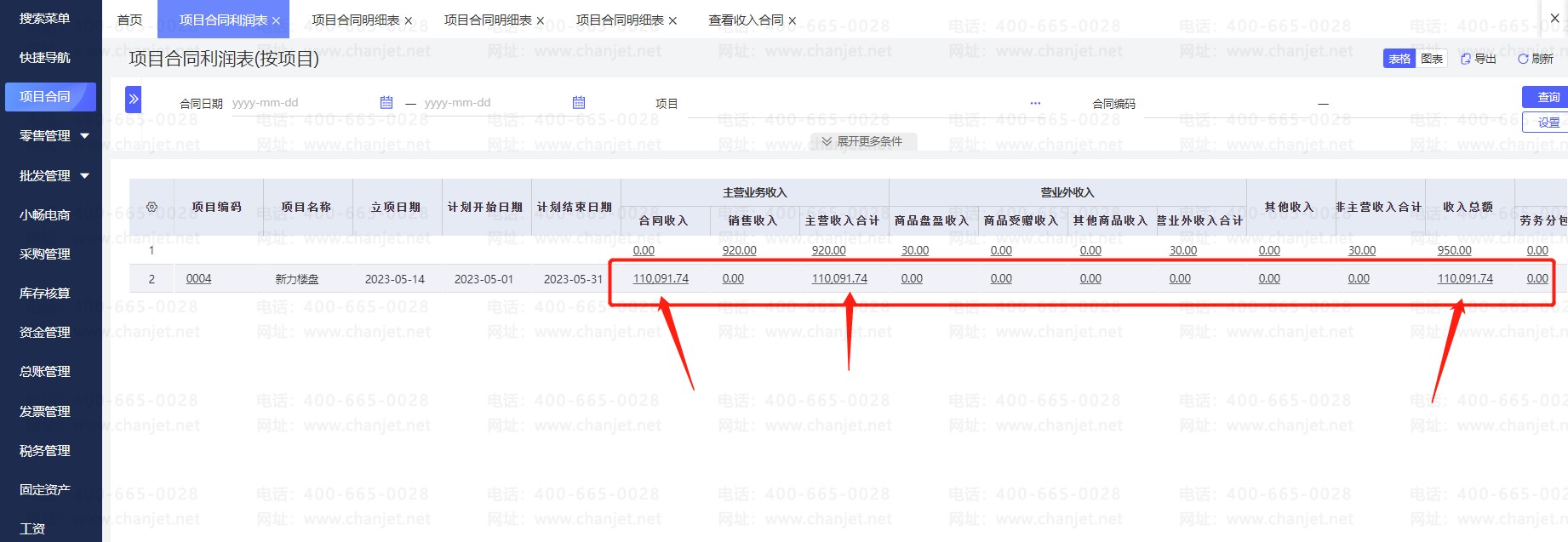The image size is (1568, 542).
Task: Go to the 首页 tab
Action: (x=129, y=20)
